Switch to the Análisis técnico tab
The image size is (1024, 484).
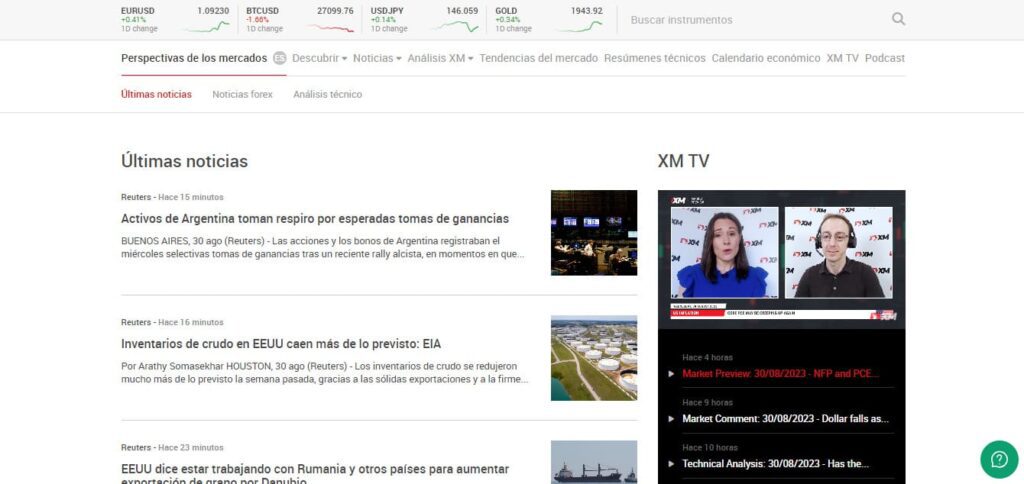[x=327, y=94]
